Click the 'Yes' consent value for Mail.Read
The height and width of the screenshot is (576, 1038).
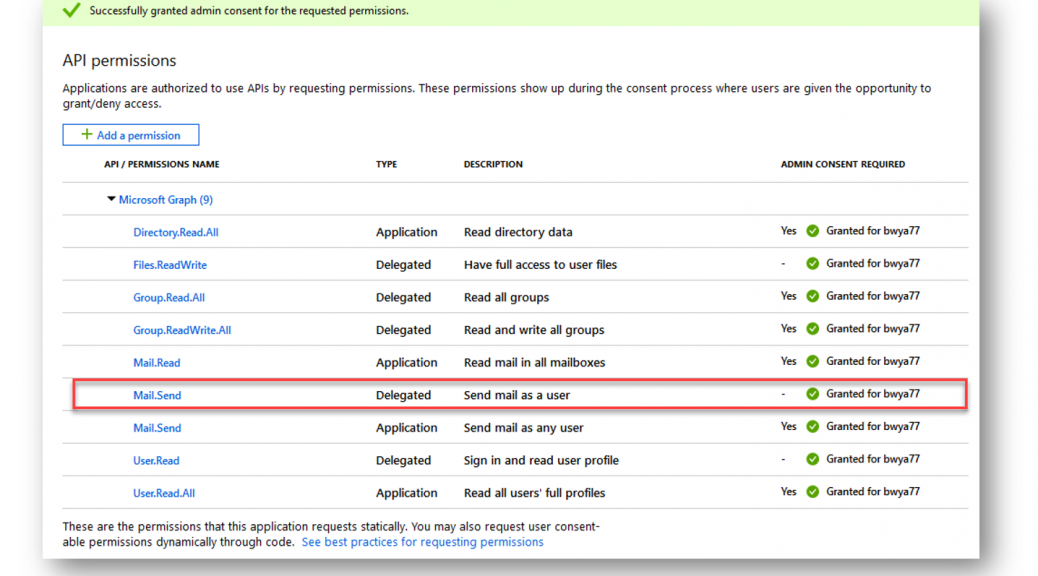[x=788, y=361]
